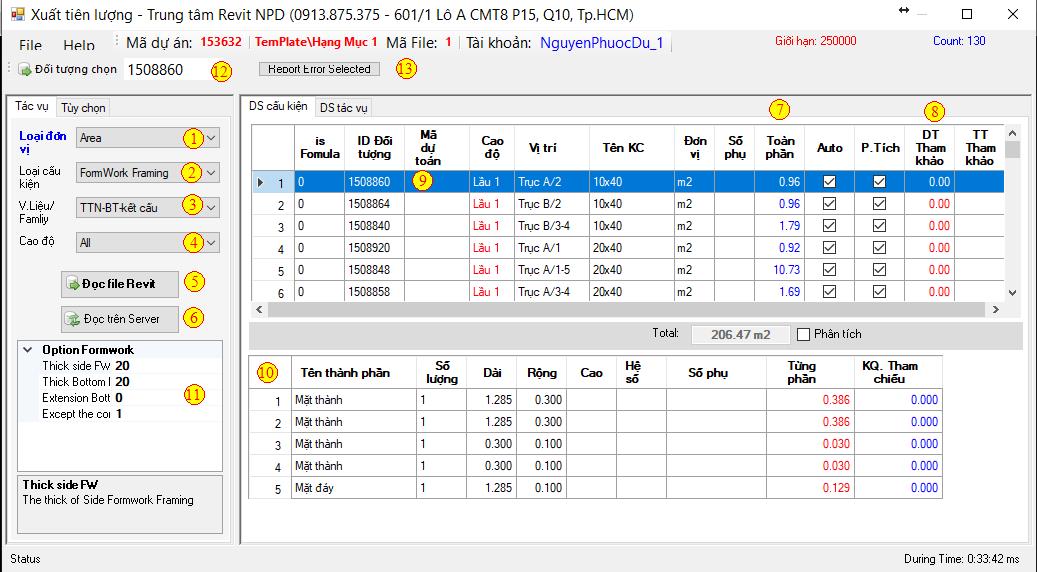Click the application icon in title bar
The width and height of the screenshot is (1037, 572).
[x=18, y=14]
